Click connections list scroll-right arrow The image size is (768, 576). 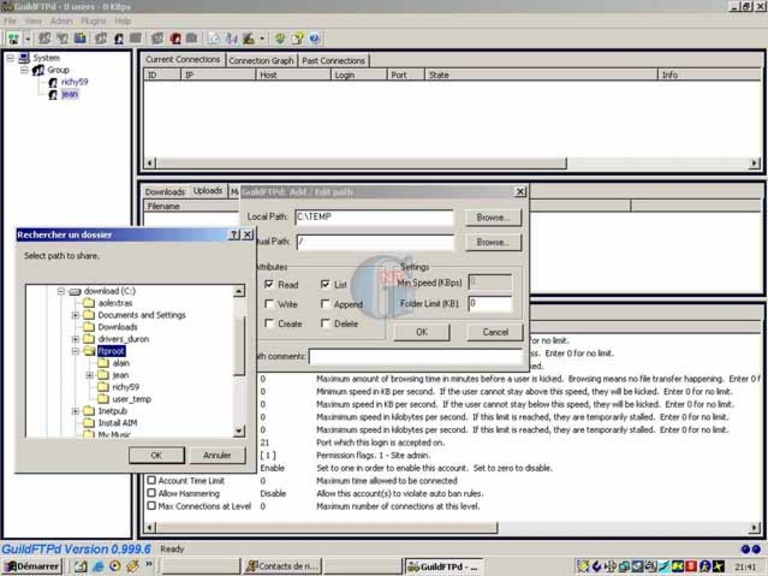(755, 163)
